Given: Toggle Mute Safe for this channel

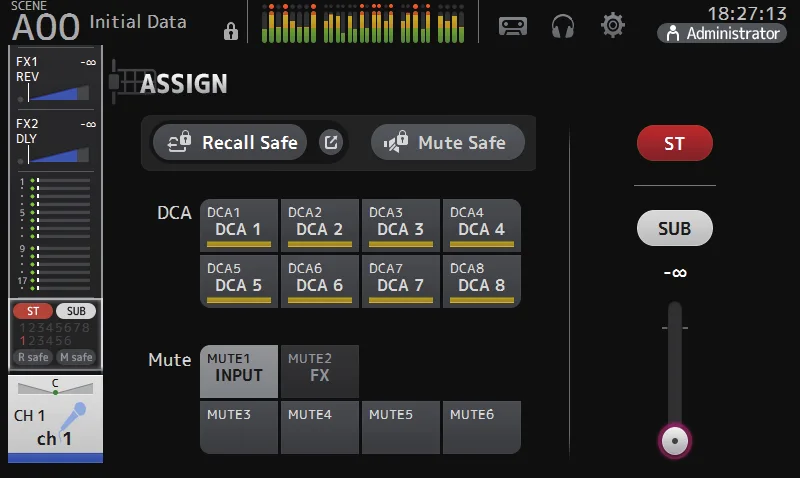Looking at the screenshot, I should (448, 142).
